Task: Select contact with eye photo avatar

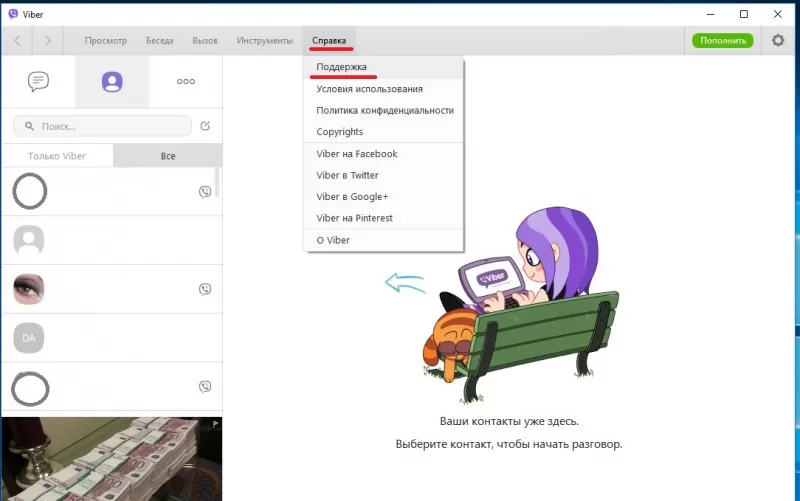Action: [111, 289]
